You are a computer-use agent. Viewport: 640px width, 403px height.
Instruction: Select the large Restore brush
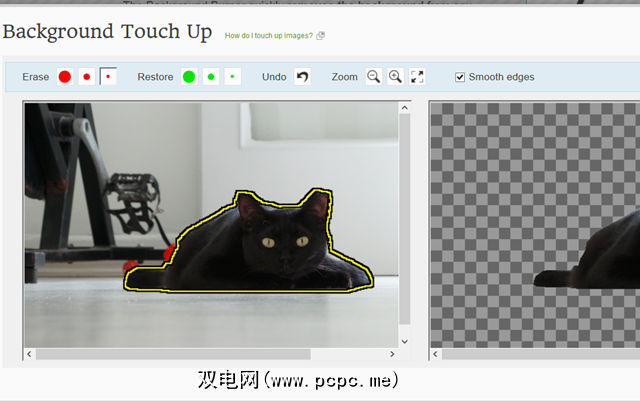pos(189,77)
